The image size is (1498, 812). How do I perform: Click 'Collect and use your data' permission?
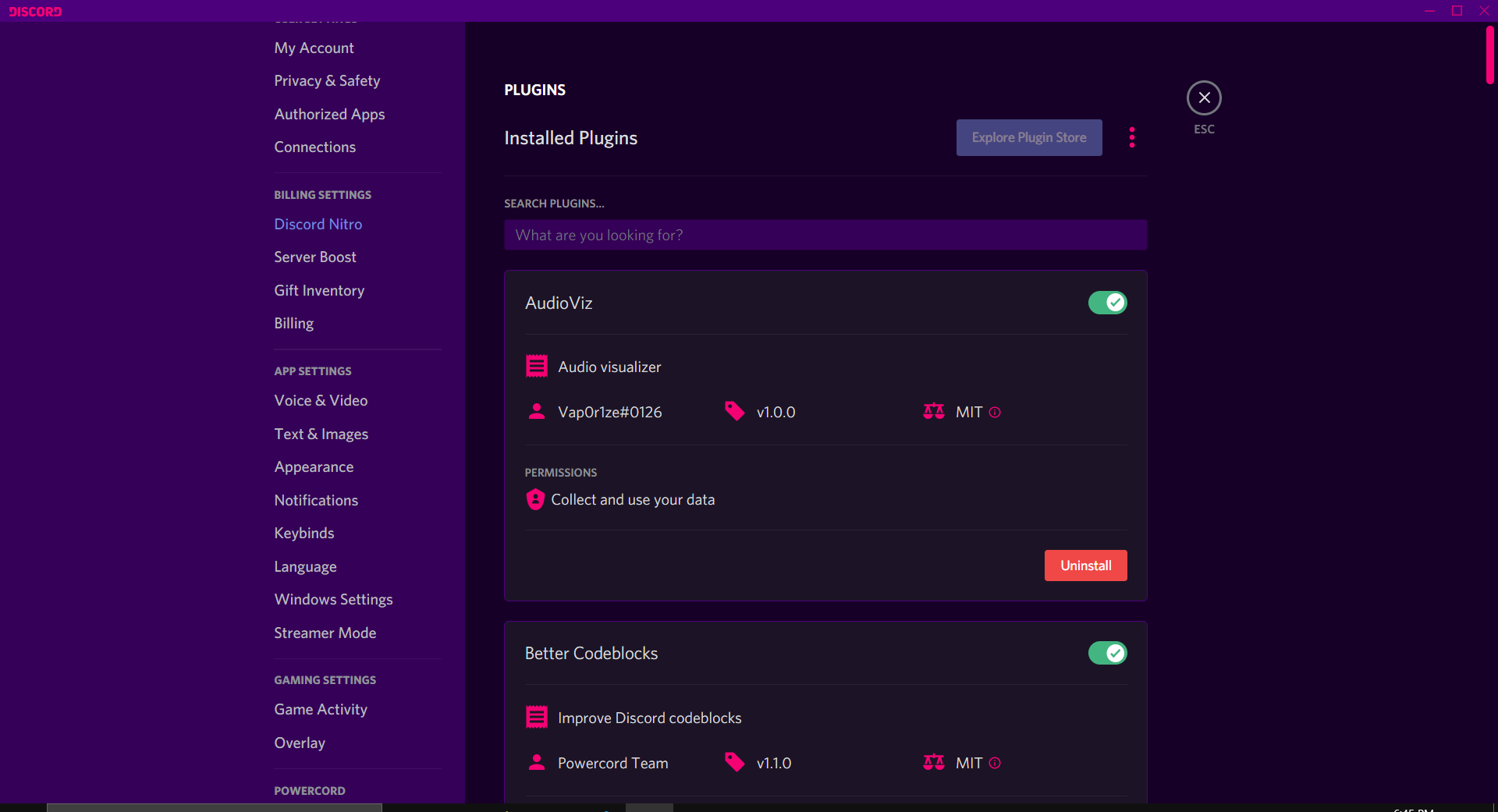(633, 499)
